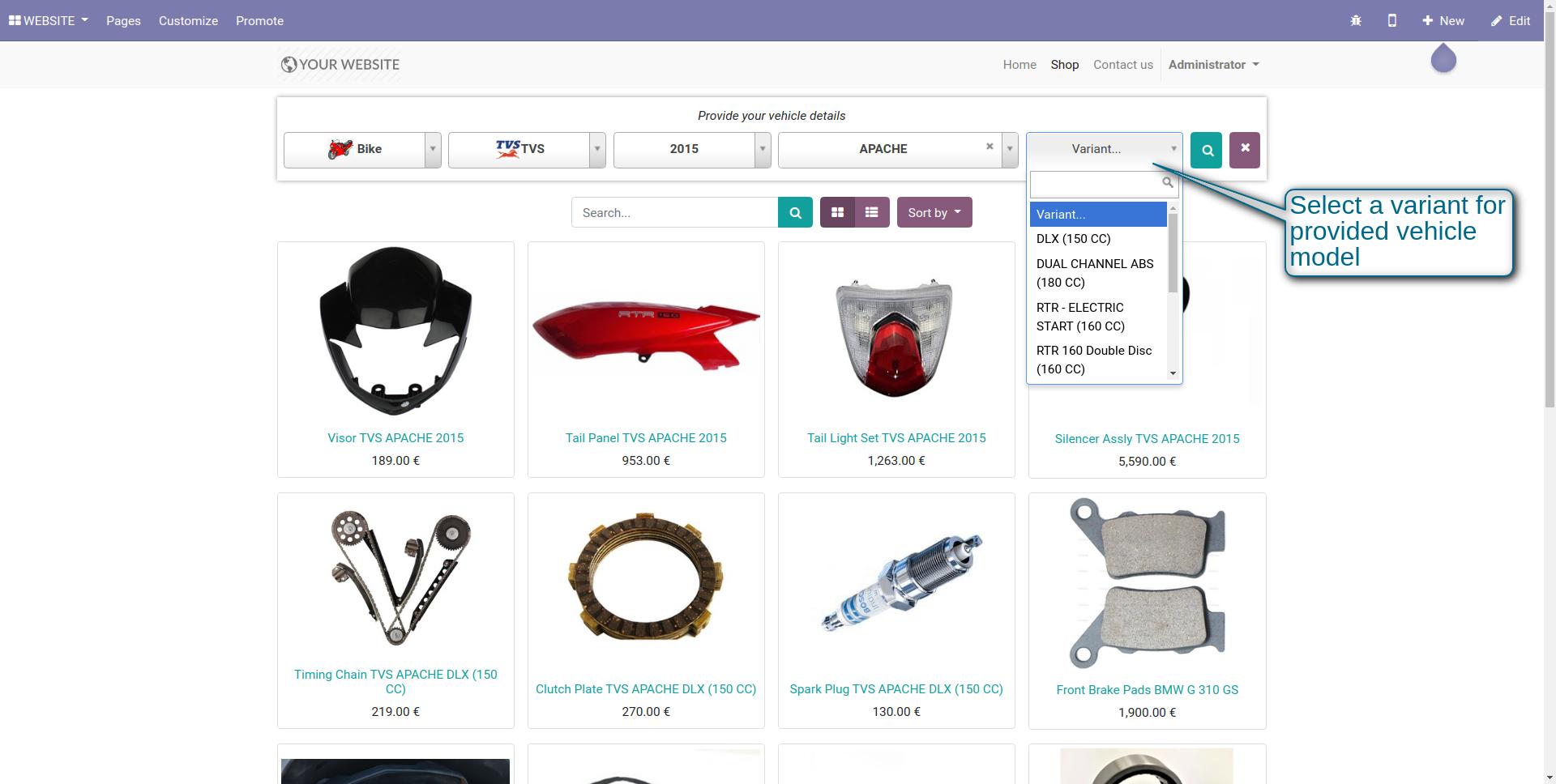Open Tail Panel TVS APACHE 2015 link

point(646,438)
